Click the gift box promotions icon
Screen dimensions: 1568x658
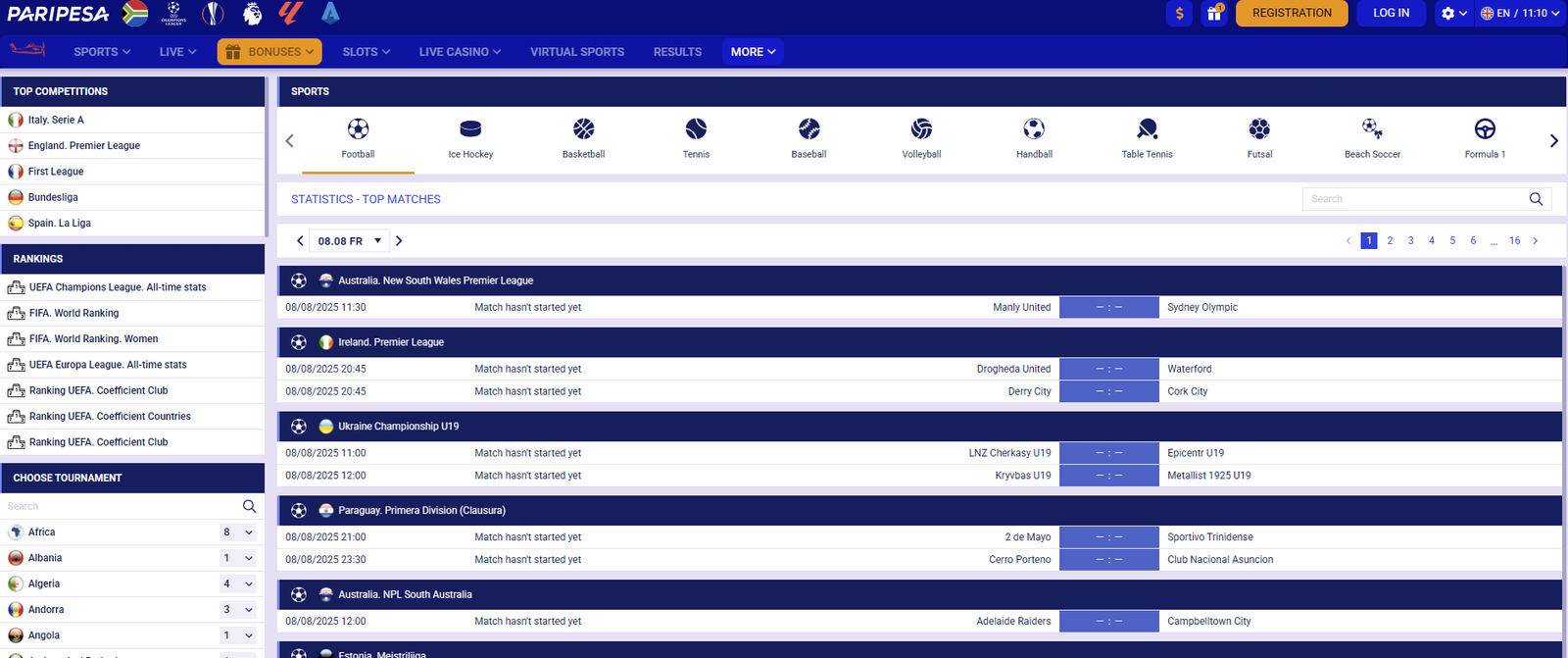point(1214,13)
